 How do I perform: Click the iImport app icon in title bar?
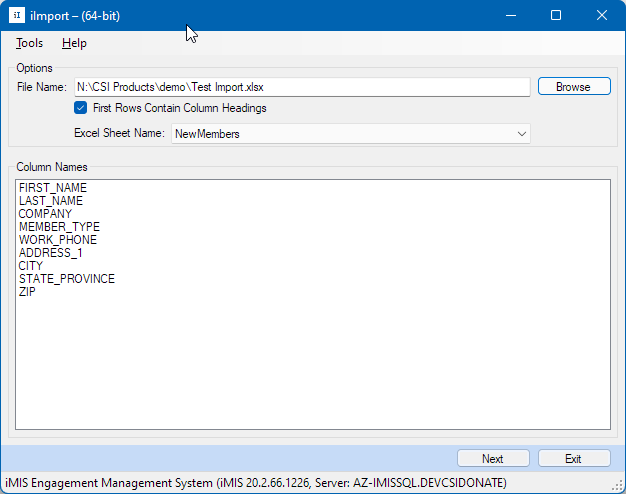tap(17, 16)
